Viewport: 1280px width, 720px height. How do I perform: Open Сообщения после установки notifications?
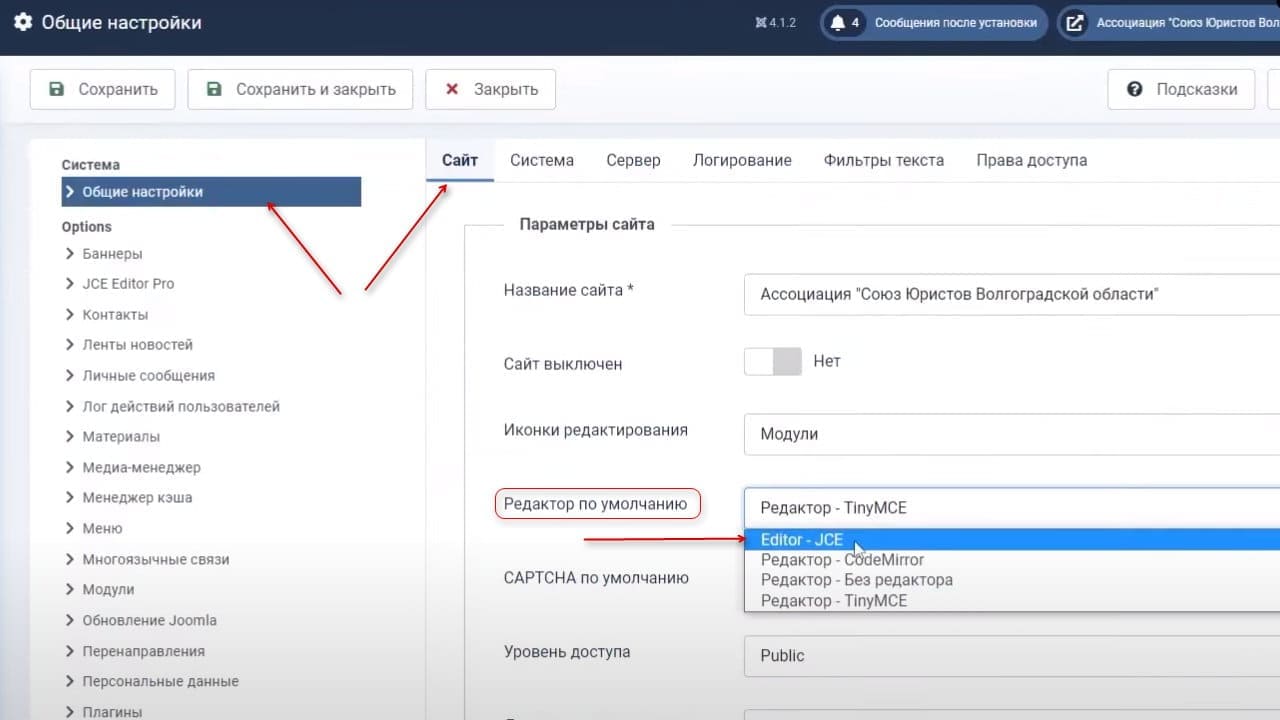[935, 23]
